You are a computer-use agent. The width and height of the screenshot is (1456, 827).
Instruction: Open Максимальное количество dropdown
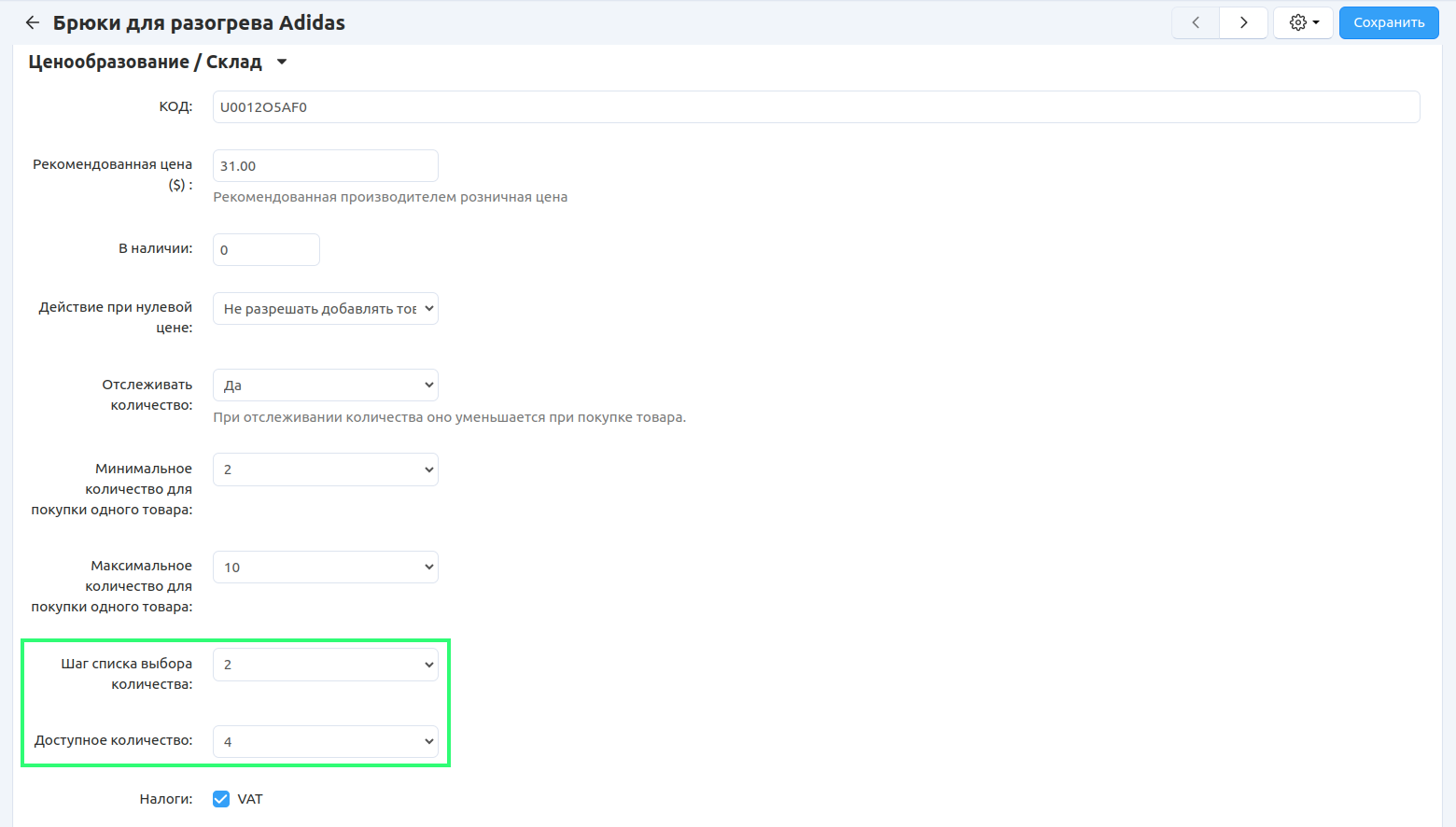click(325, 568)
